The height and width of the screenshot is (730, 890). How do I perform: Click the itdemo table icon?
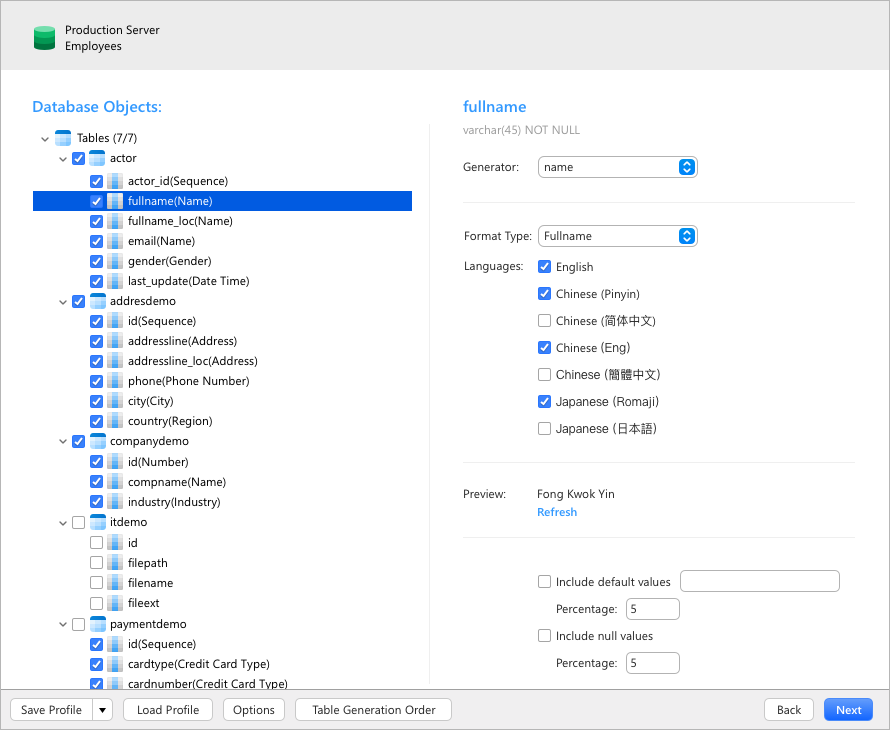click(x=97, y=522)
